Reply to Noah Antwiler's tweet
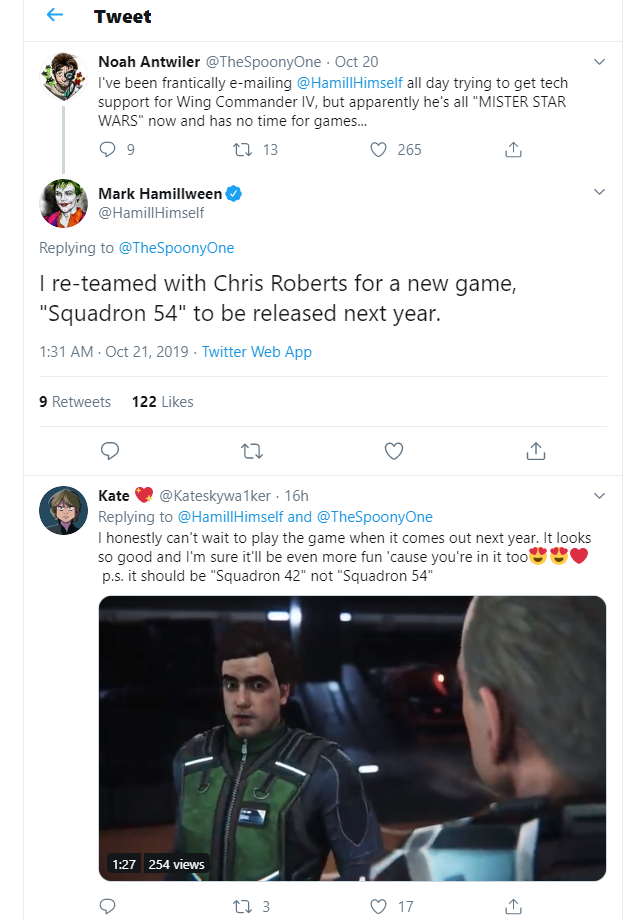 [x=107, y=150]
